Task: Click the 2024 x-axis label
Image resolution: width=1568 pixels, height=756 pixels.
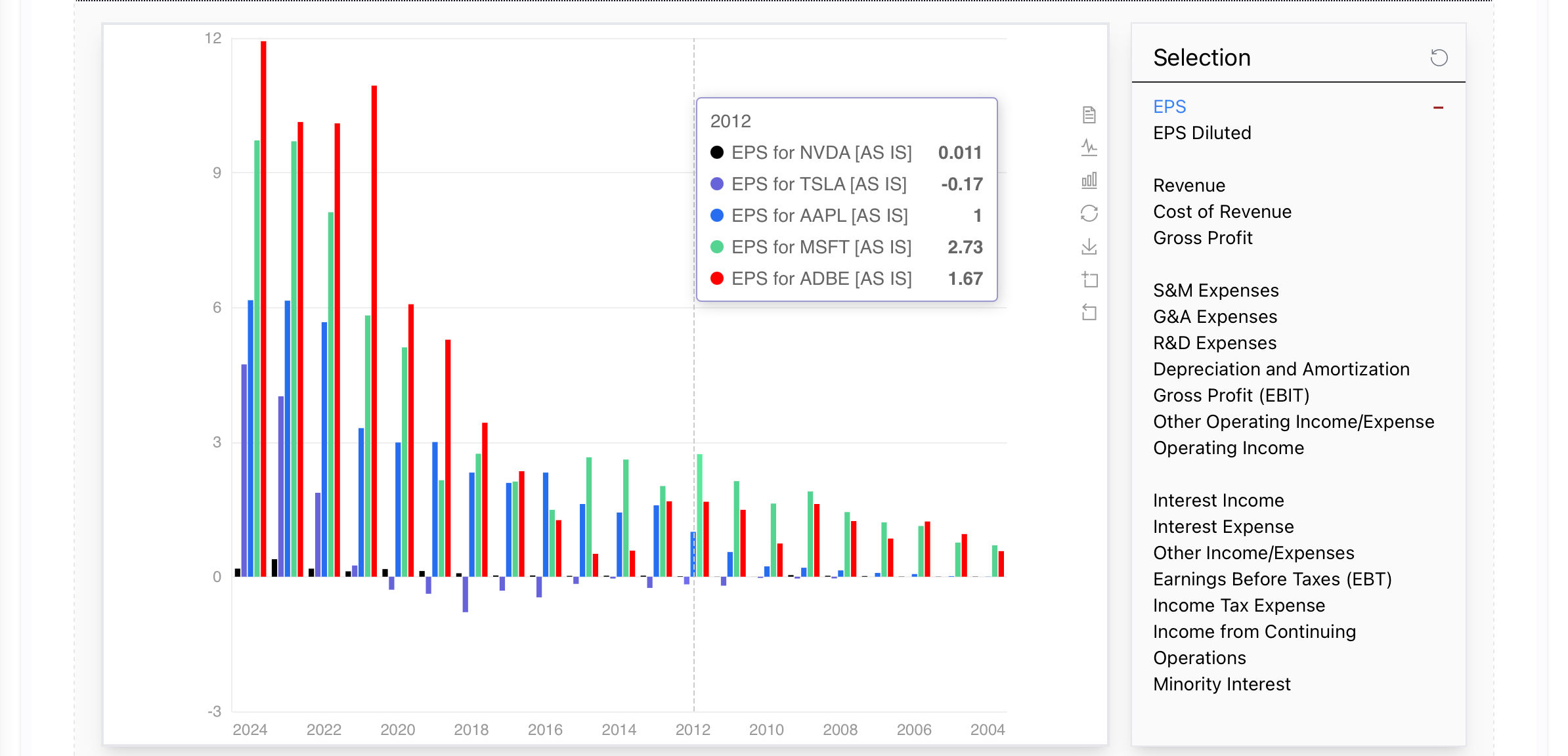Action: pos(250,730)
